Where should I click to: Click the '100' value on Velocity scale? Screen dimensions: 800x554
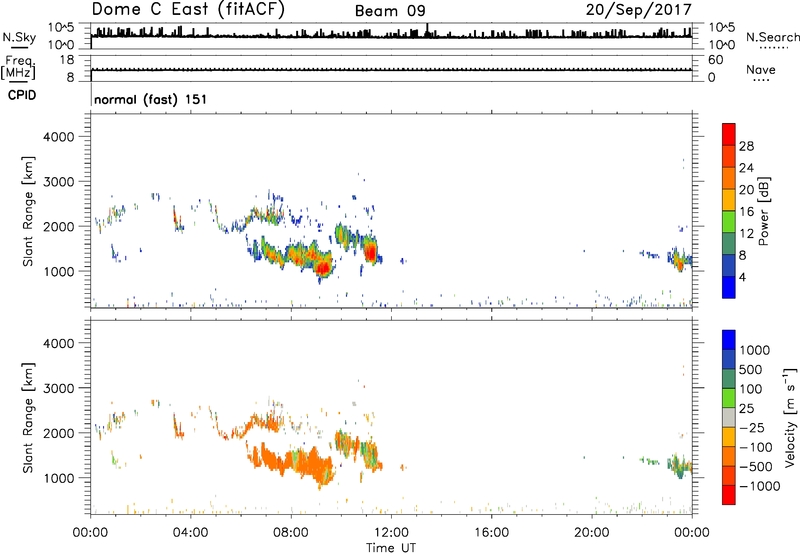pos(751,389)
